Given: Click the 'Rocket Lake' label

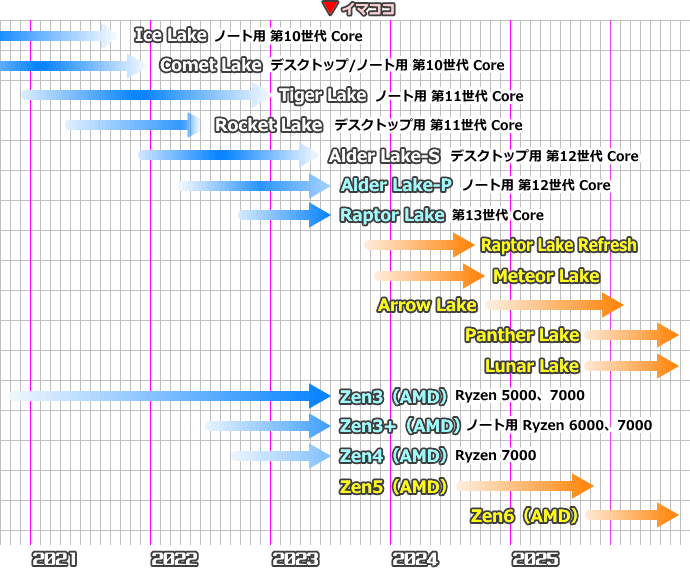Looking at the screenshot, I should 268,125.
